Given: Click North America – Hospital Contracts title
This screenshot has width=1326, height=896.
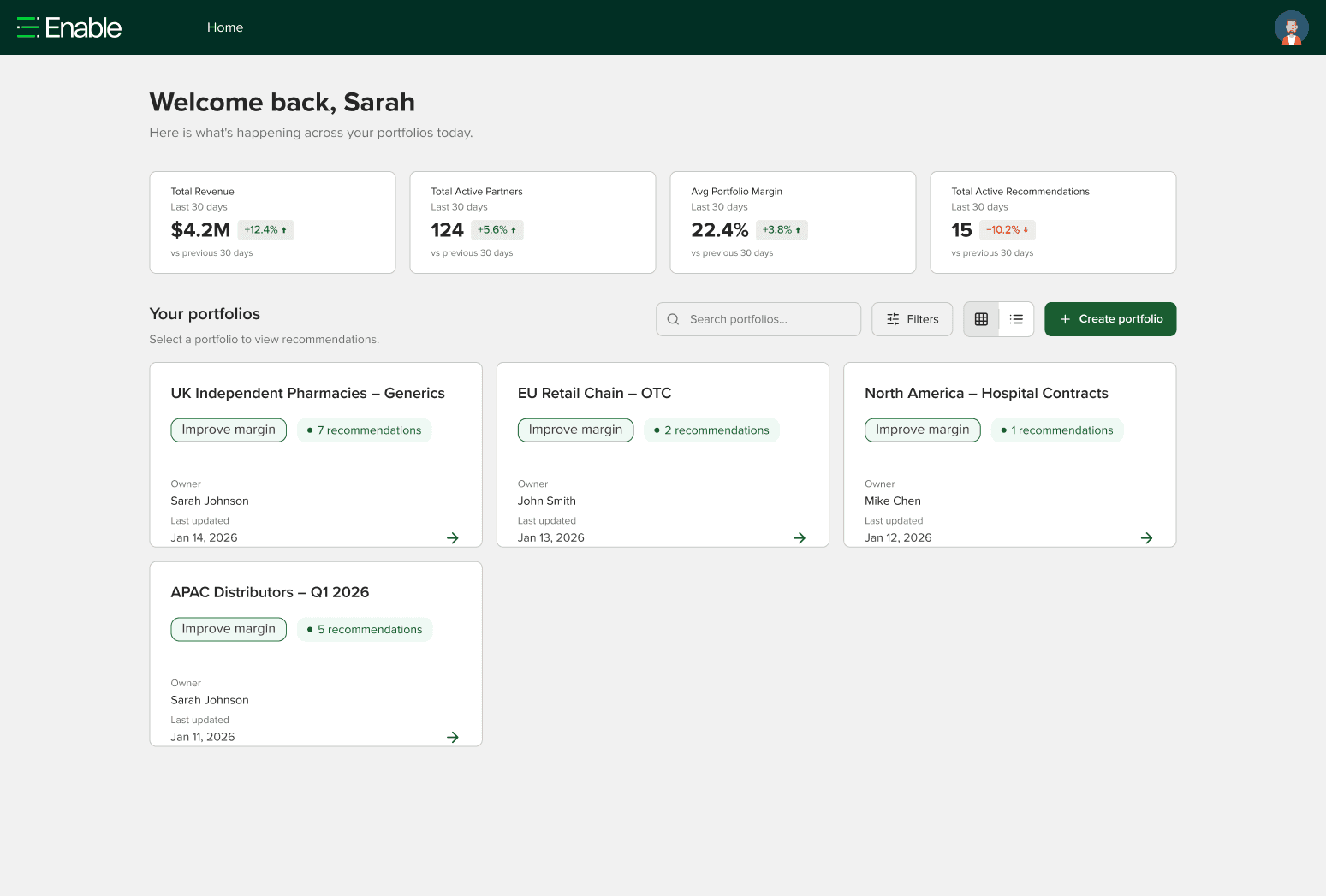Looking at the screenshot, I should click(986, 393).
